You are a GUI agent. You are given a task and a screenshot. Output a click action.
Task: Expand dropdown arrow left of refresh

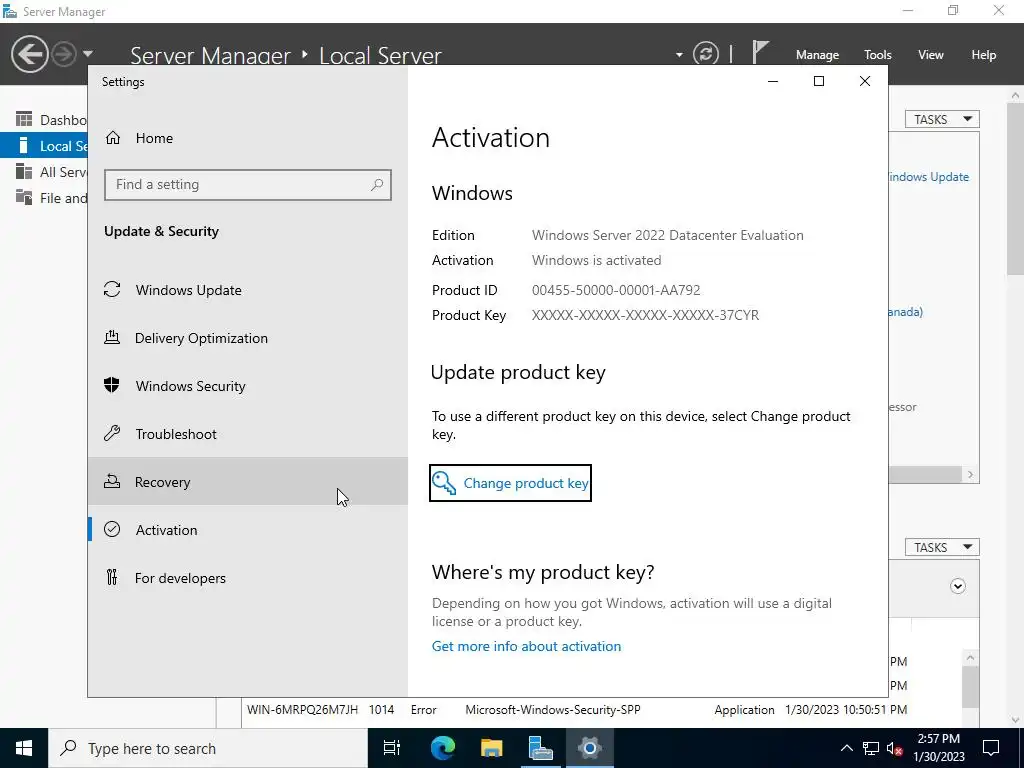[x=679, y=55]
